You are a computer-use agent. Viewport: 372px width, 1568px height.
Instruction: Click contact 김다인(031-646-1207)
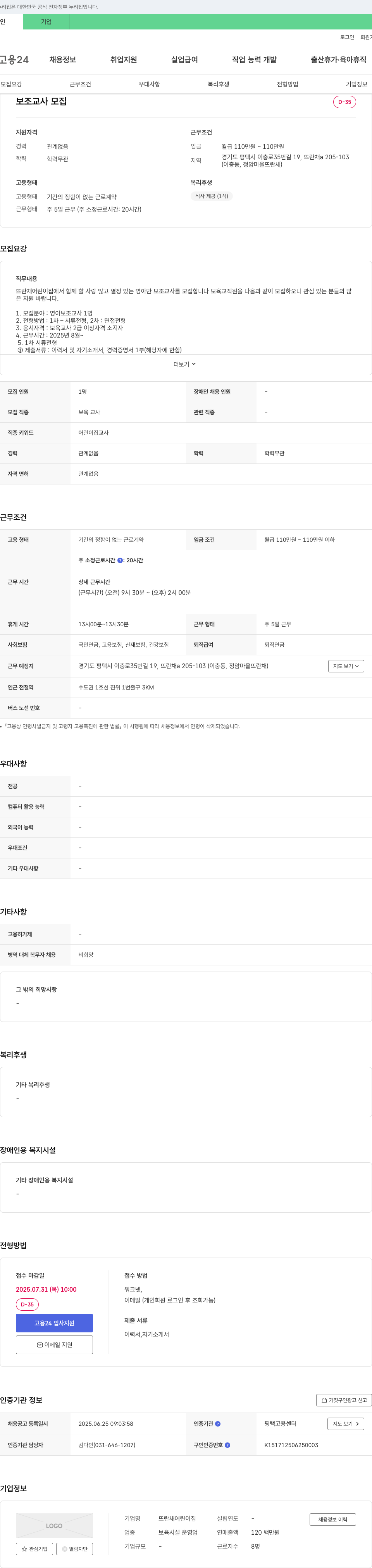click(x=107, y=1445)
